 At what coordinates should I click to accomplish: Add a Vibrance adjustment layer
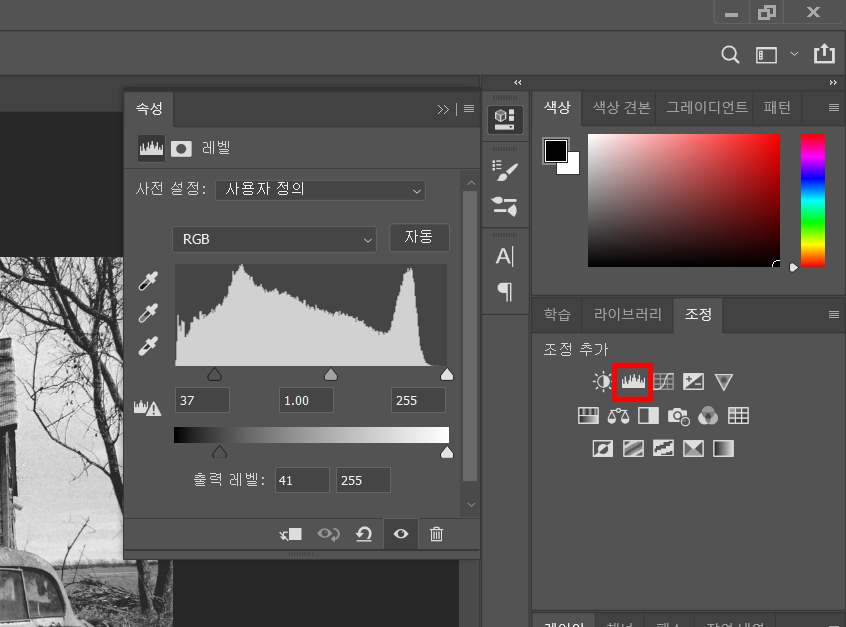(724, 382)
